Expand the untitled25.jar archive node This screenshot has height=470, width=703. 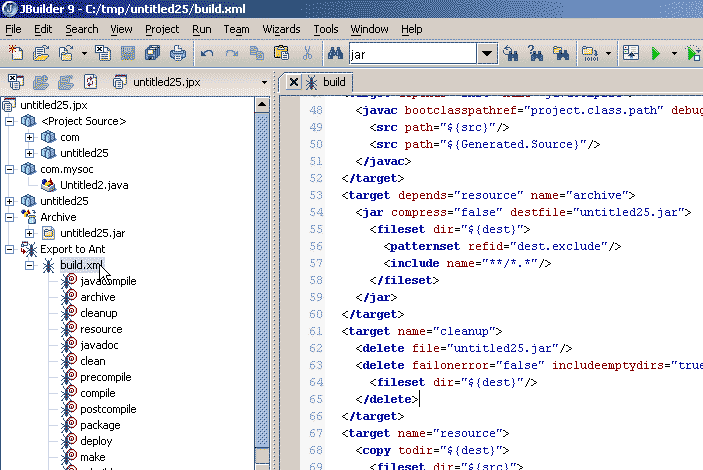(x=30, y=233)
